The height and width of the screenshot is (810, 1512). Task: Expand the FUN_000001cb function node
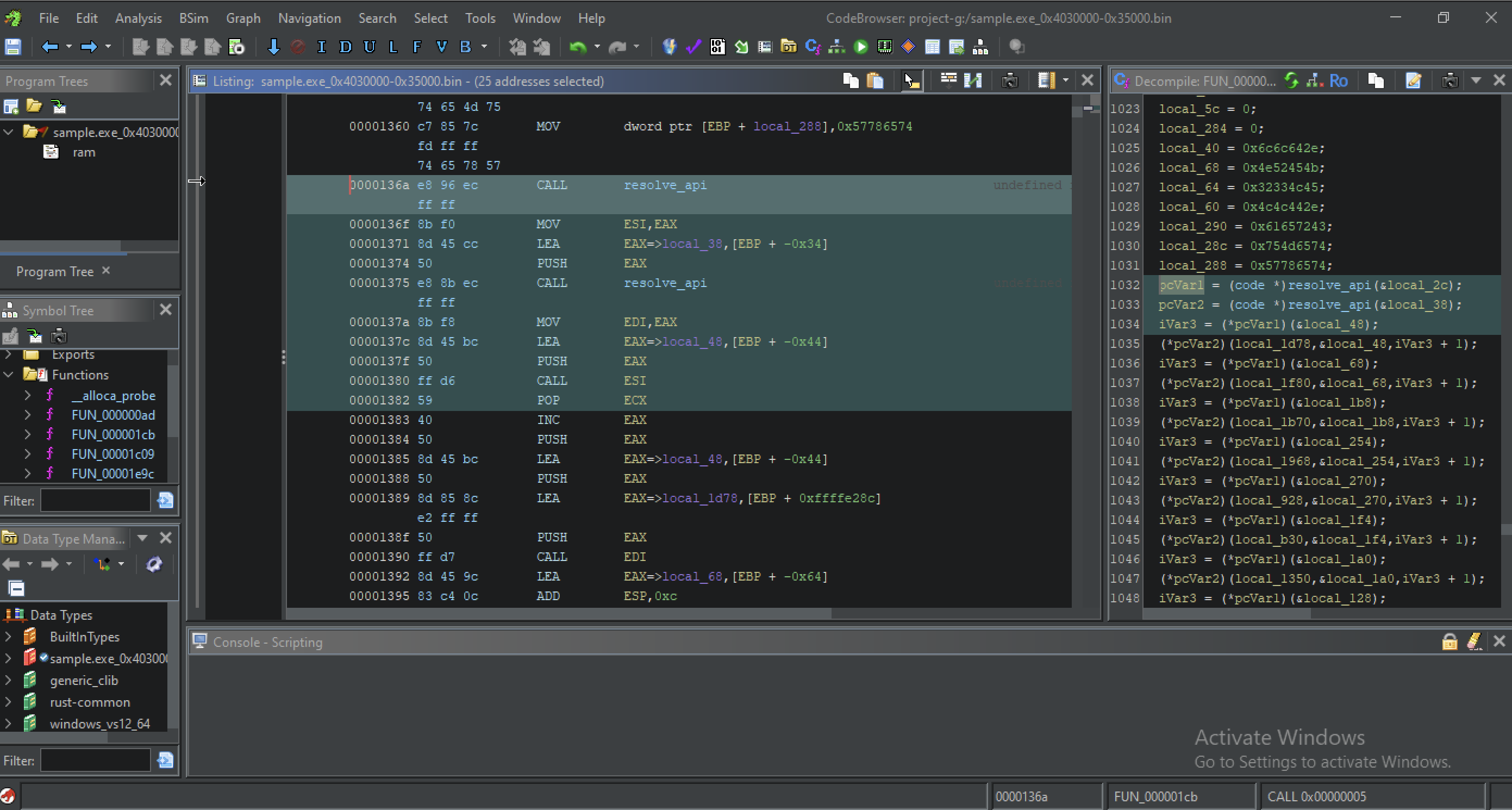click(28, 434)
